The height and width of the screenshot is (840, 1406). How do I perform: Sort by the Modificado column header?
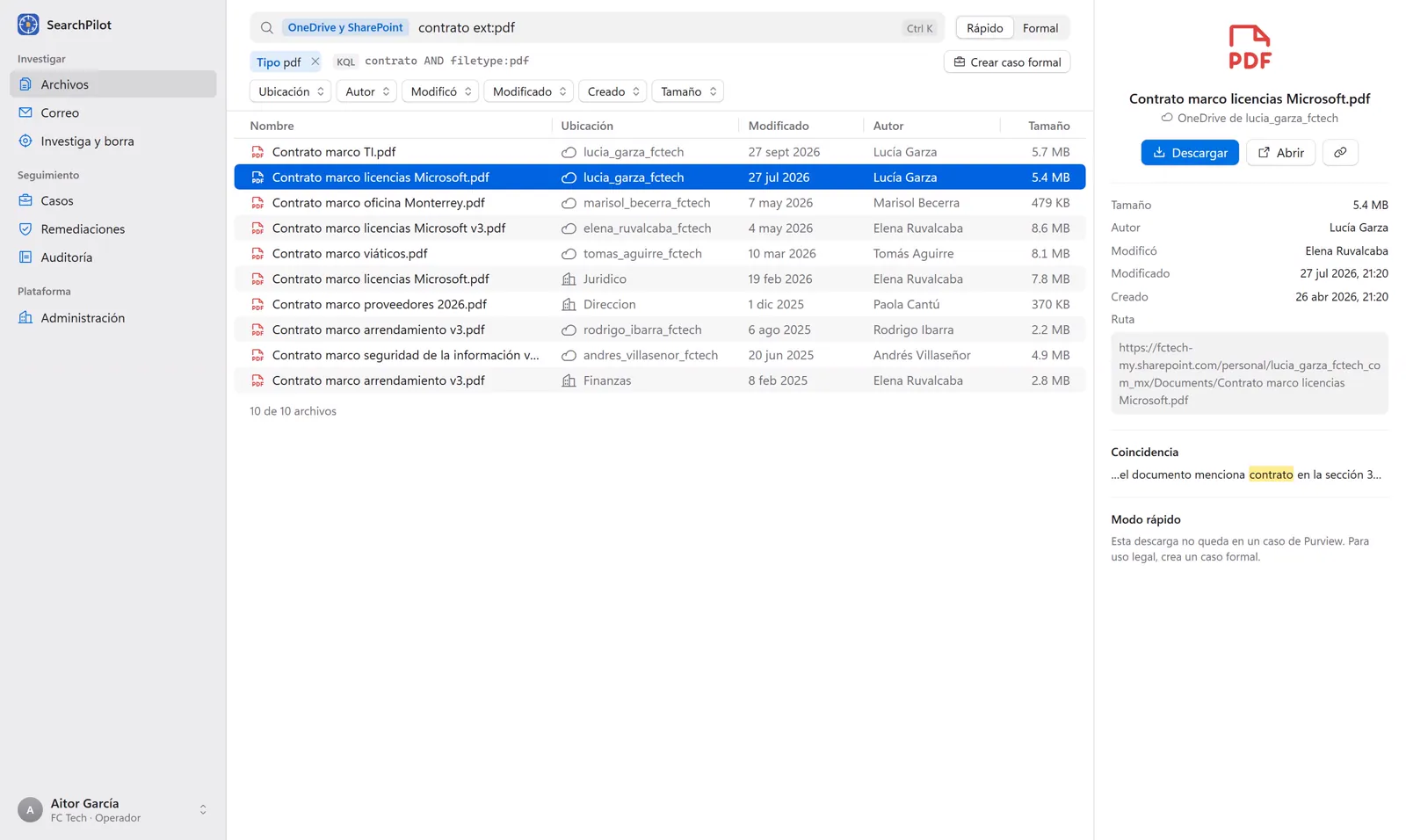tap(779, 126)
